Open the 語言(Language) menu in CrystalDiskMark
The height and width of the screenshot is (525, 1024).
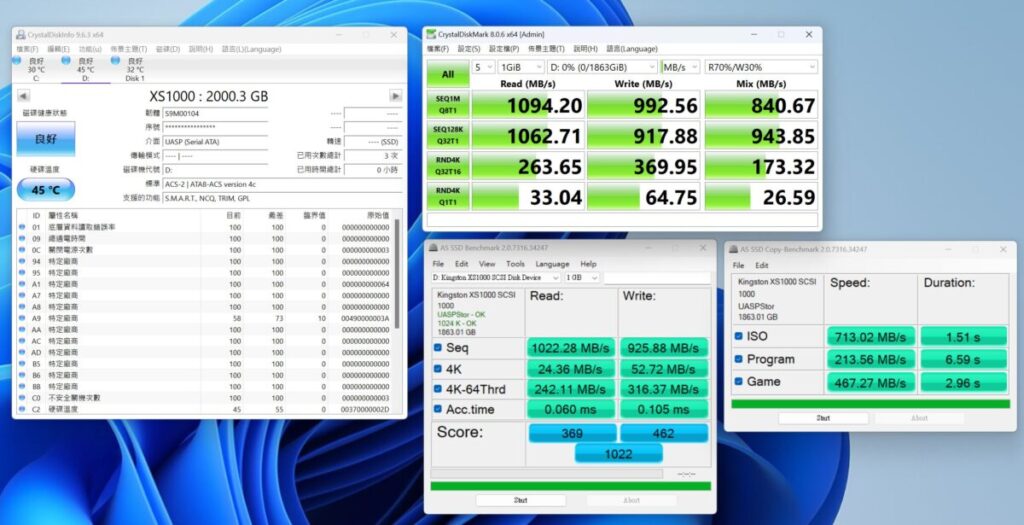click(x=632, y=49)
